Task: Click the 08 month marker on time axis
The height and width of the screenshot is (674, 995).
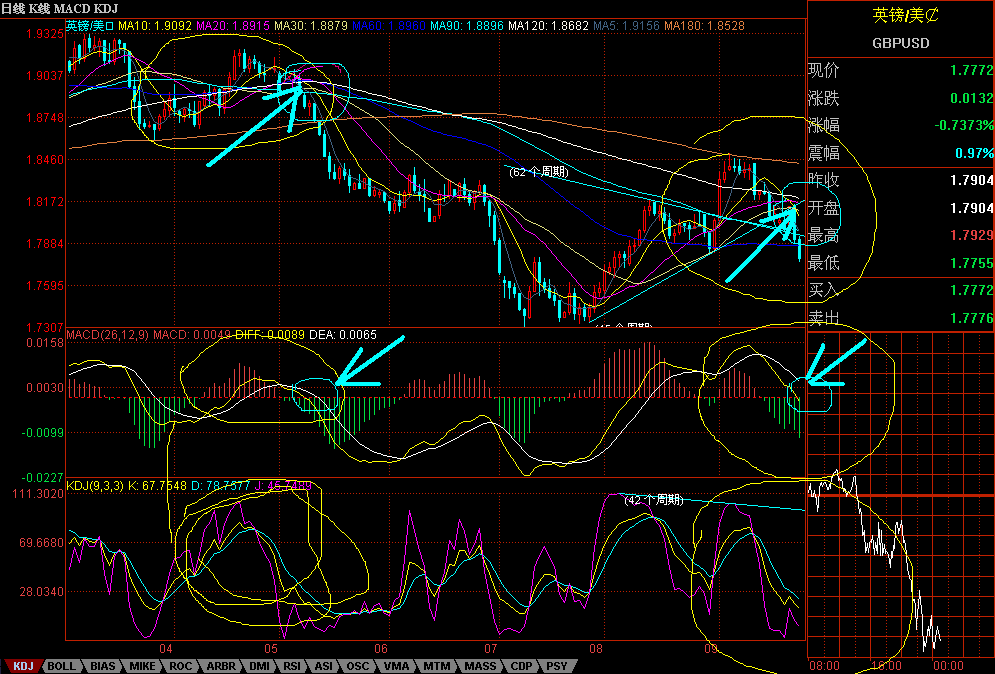Action: tap(595, 649)
